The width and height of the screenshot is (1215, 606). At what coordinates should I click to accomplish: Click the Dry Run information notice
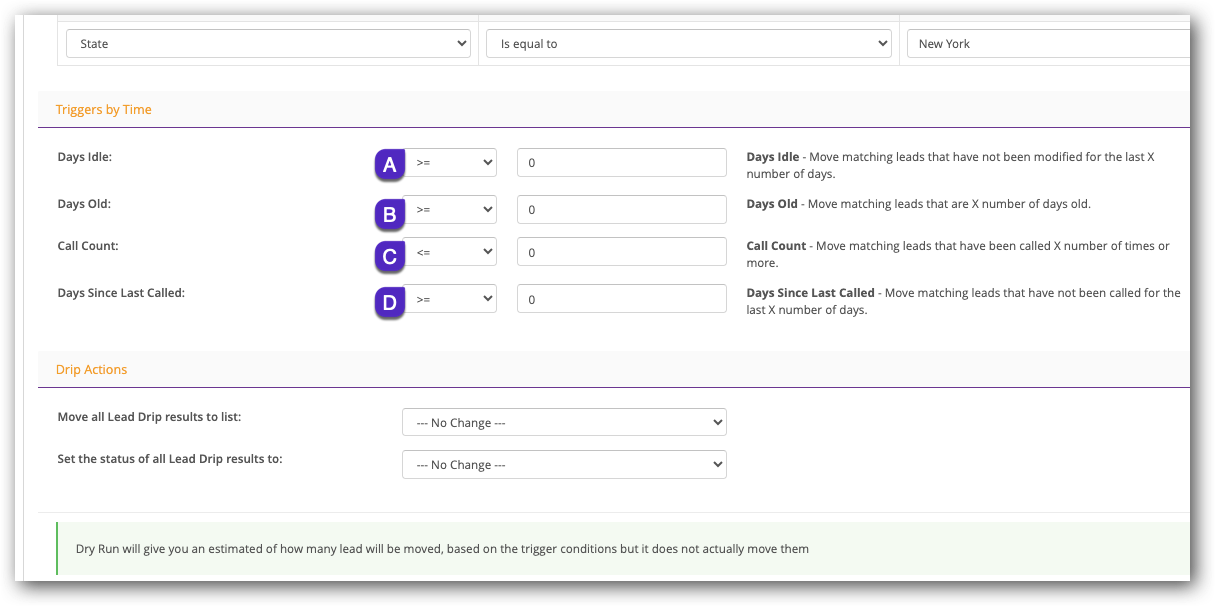(442, 549)
